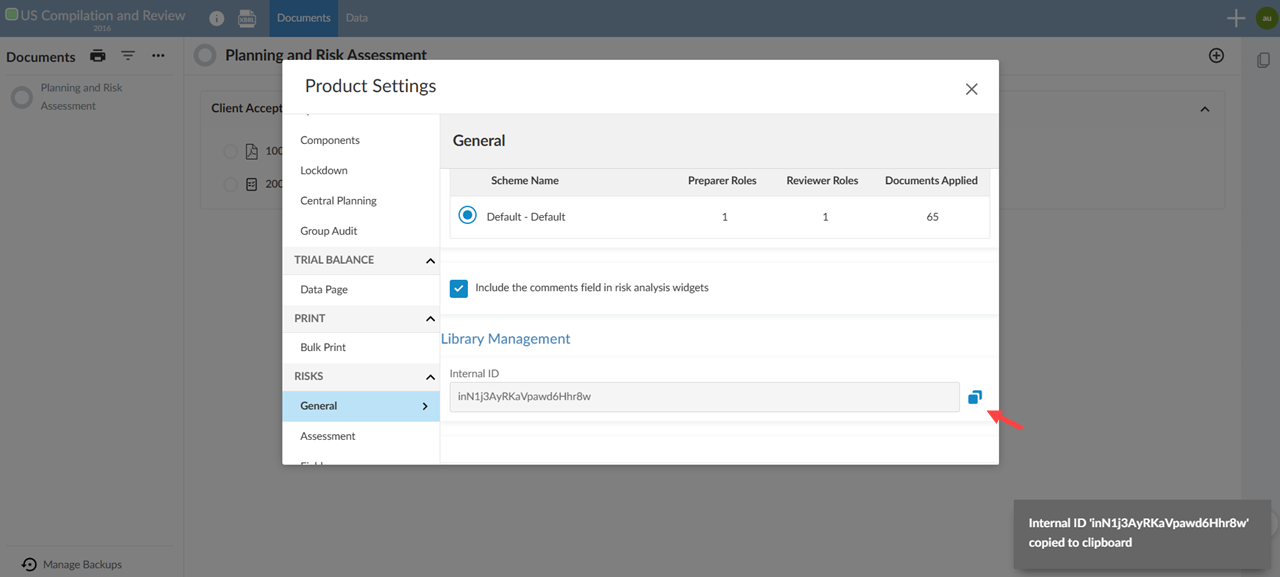Select Assessment under Risks settings
The image size is (1280, 577).
tap(328, 435)
